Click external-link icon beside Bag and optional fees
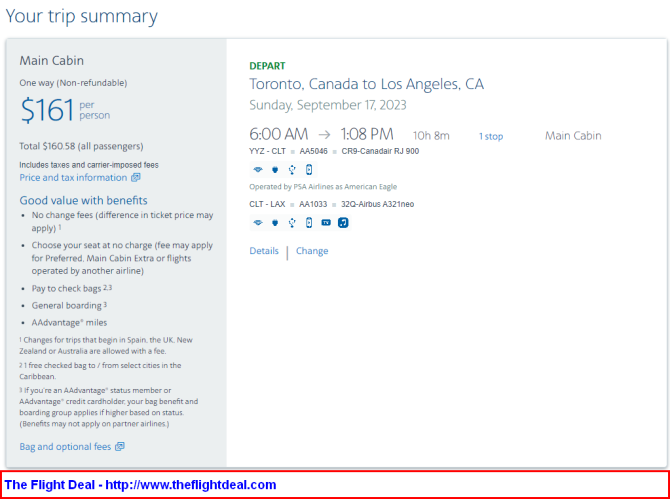 (120, 447)
